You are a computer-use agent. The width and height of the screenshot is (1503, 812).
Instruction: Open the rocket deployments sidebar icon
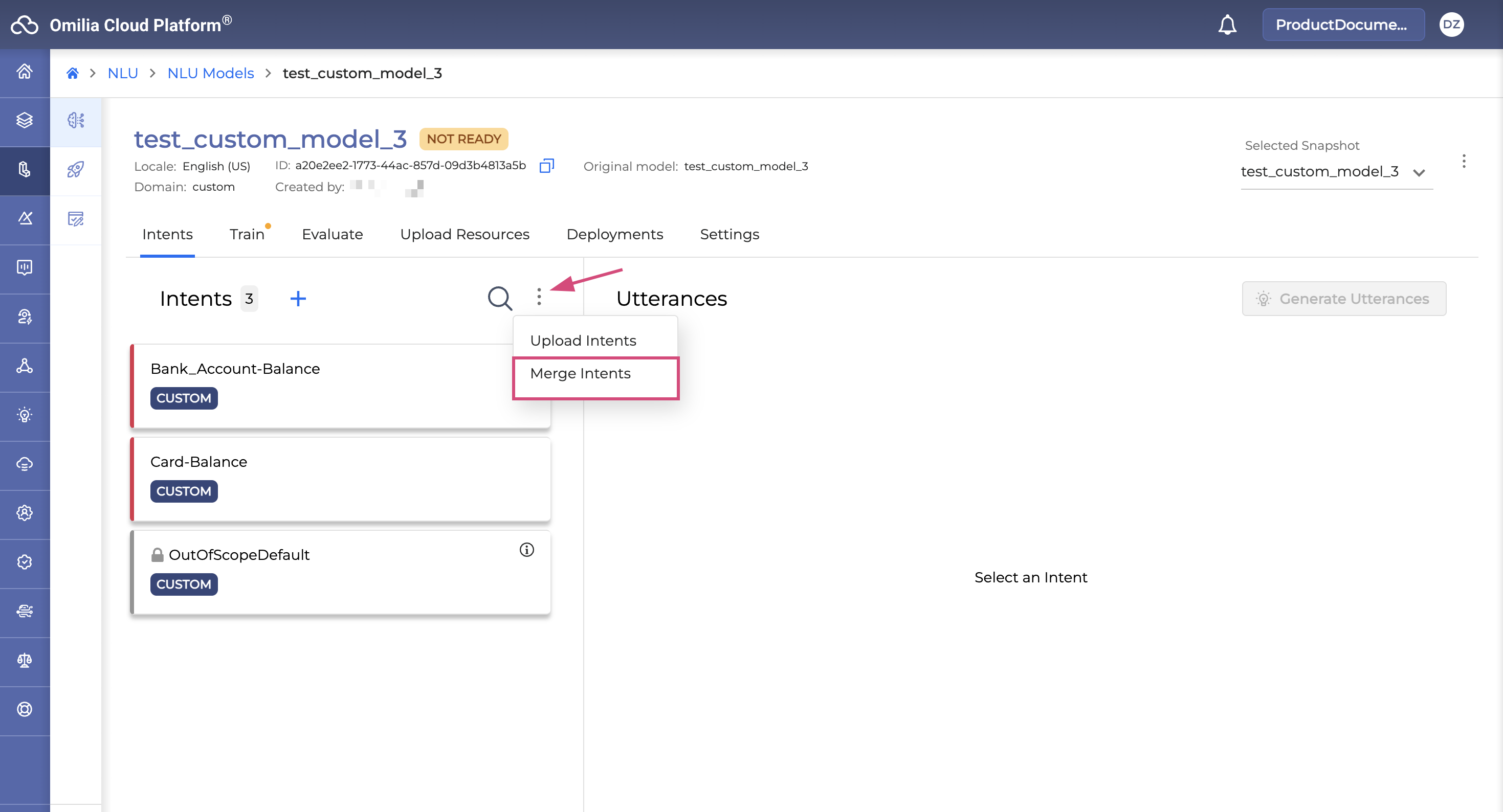pyautogui.click(x=75, y=170)
